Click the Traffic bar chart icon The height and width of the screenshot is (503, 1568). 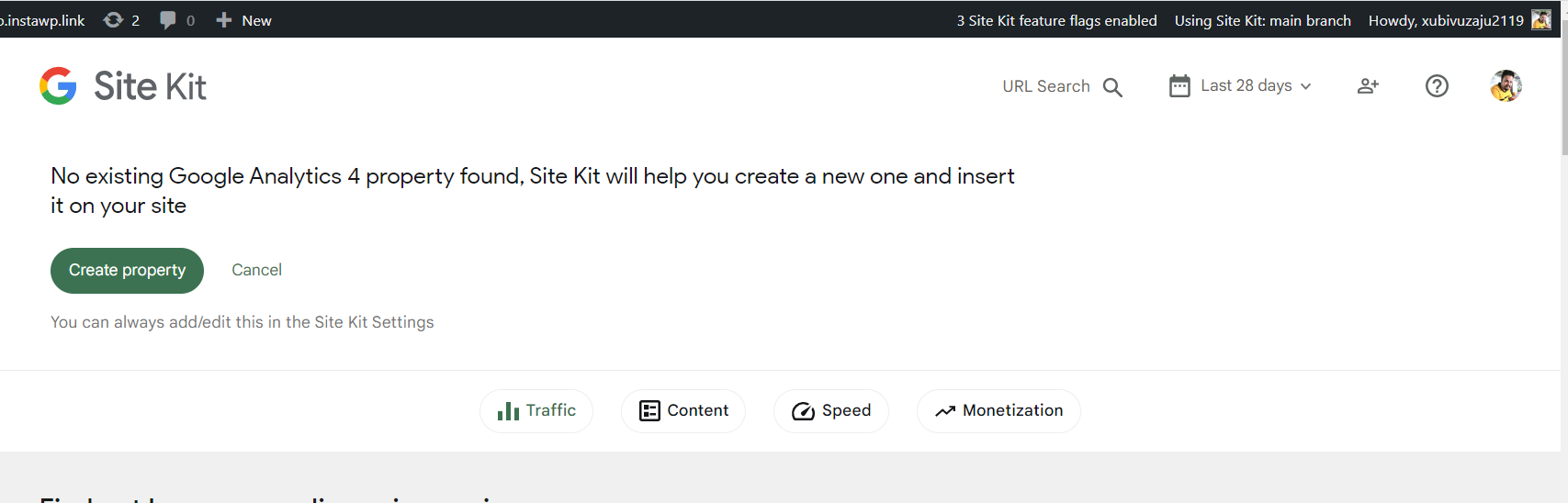pyautogui.click(x=508, y=411)
